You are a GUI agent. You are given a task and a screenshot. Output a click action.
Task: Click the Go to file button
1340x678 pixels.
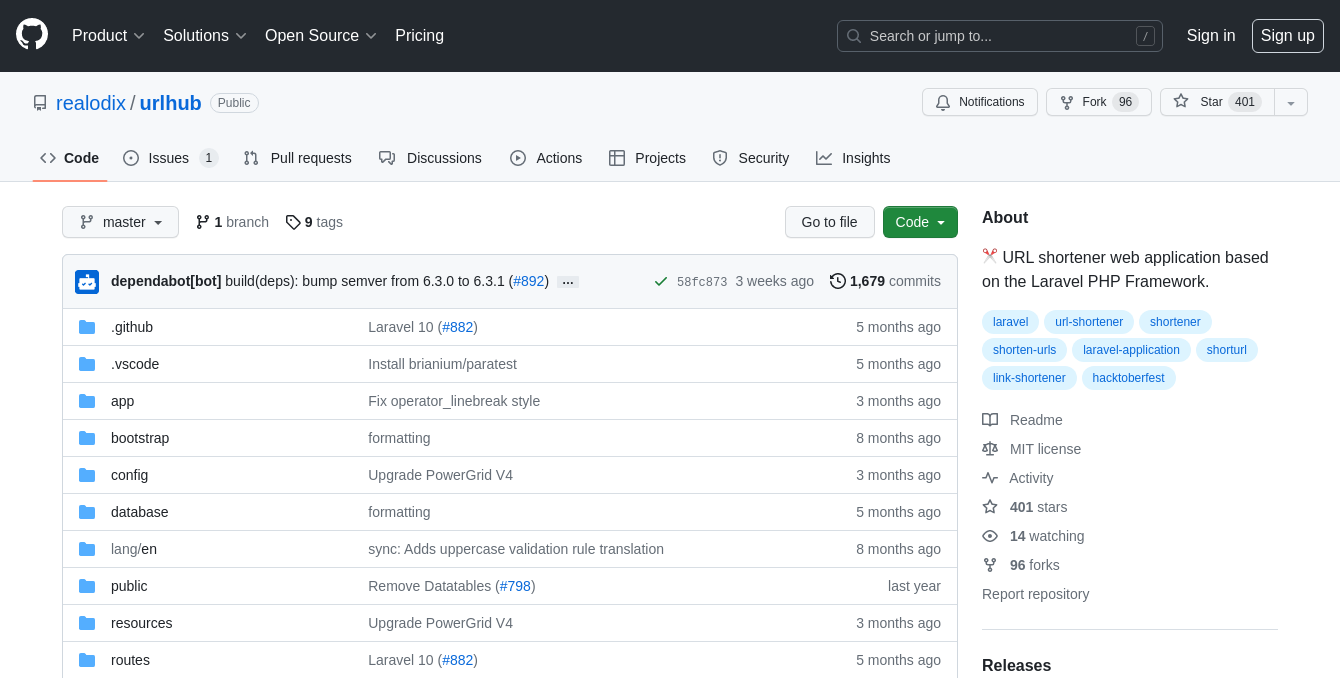[829, 222]
